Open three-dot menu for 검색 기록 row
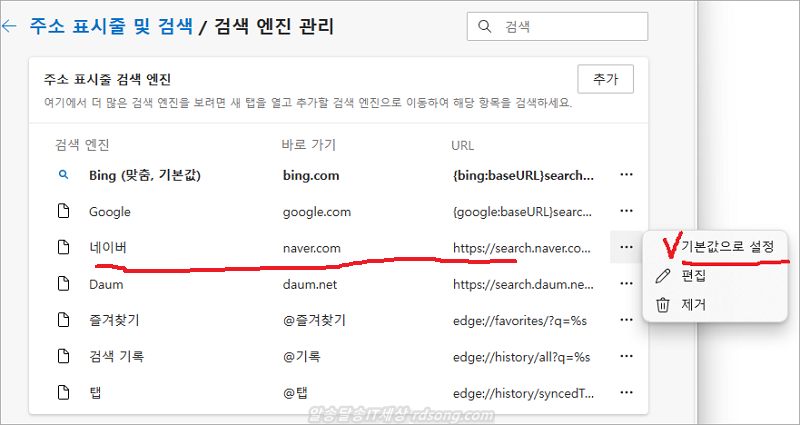 pos(627,357)
